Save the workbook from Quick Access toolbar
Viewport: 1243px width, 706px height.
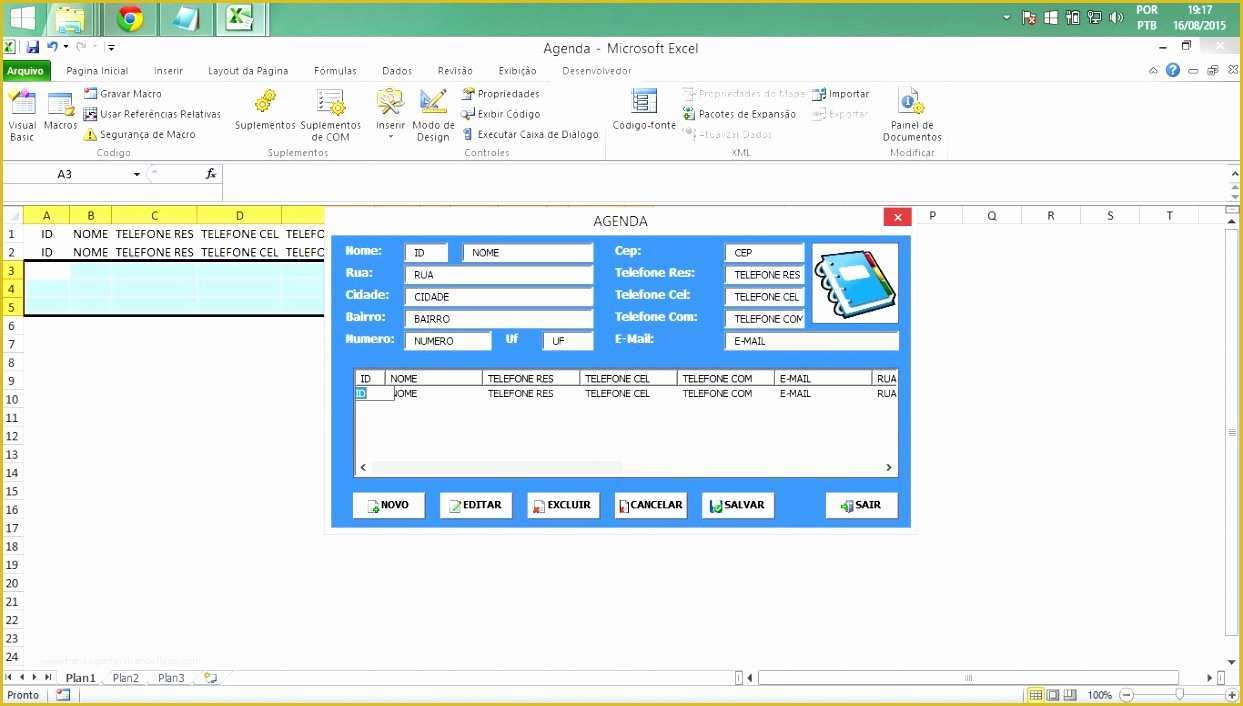tap(33, 47)
